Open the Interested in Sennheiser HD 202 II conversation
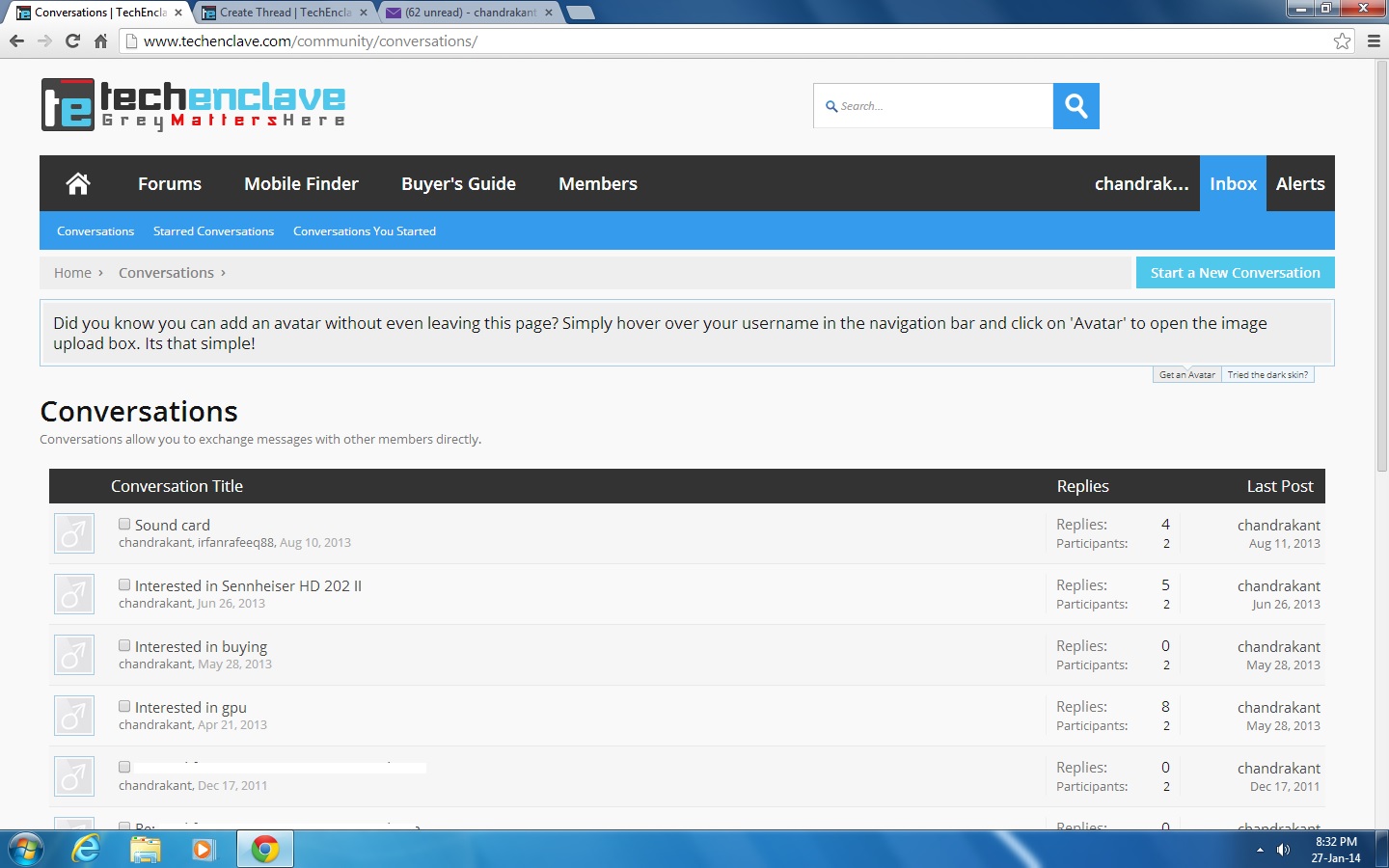This screenshot has height=868, width=1389. [248, 585]
